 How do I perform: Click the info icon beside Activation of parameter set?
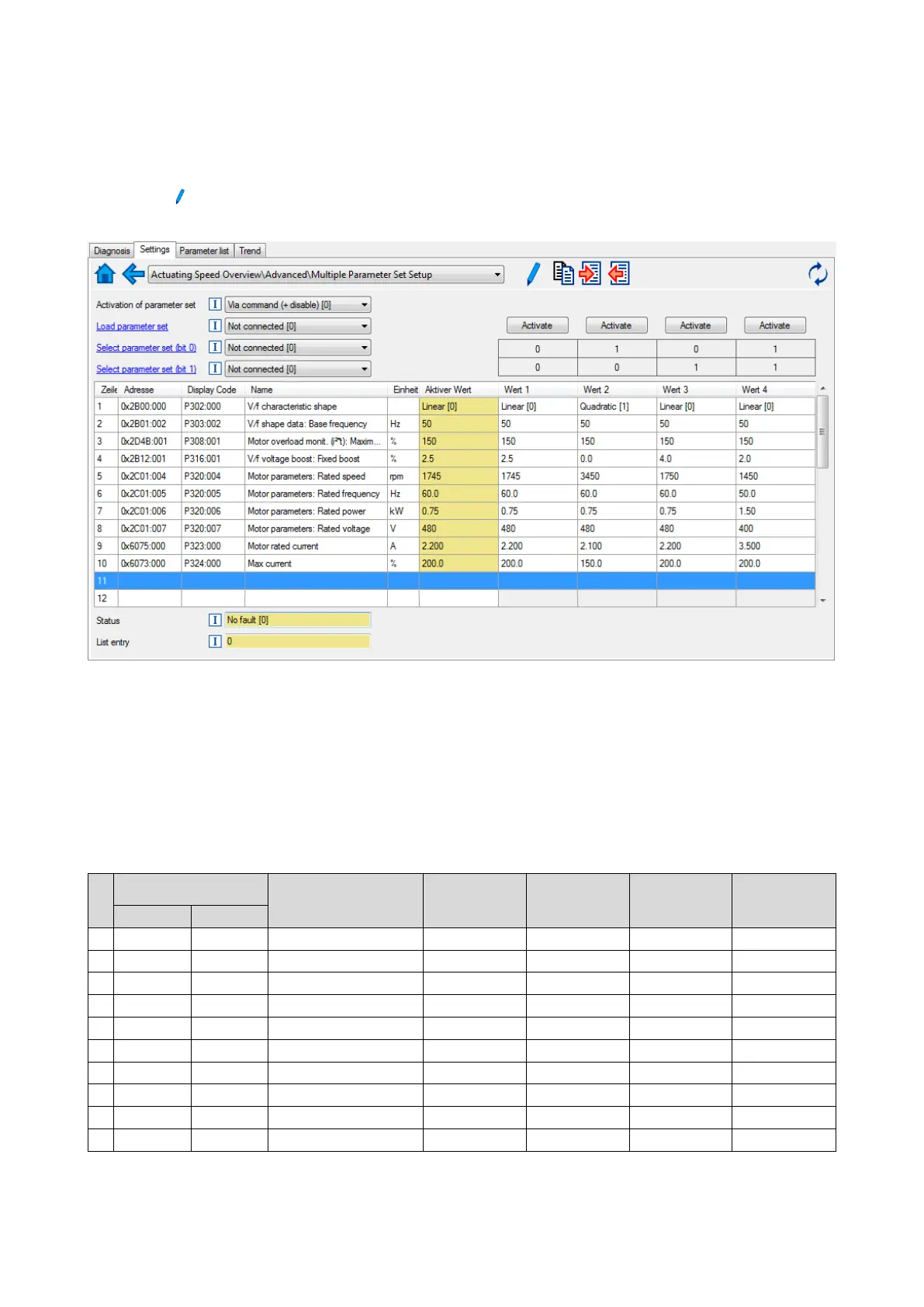[x=215, y=304]
